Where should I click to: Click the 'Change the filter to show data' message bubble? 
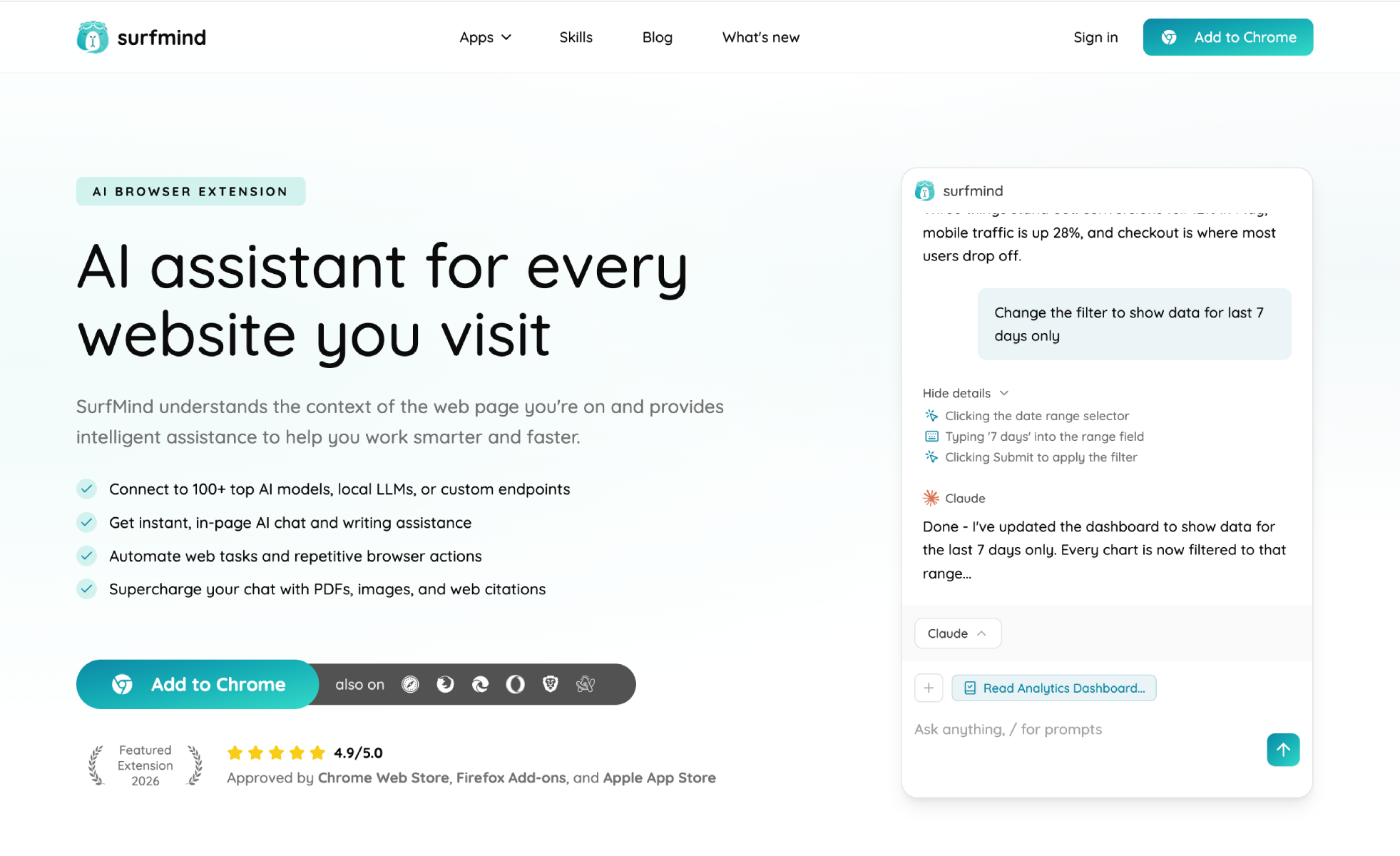[x=1134, y=324]
